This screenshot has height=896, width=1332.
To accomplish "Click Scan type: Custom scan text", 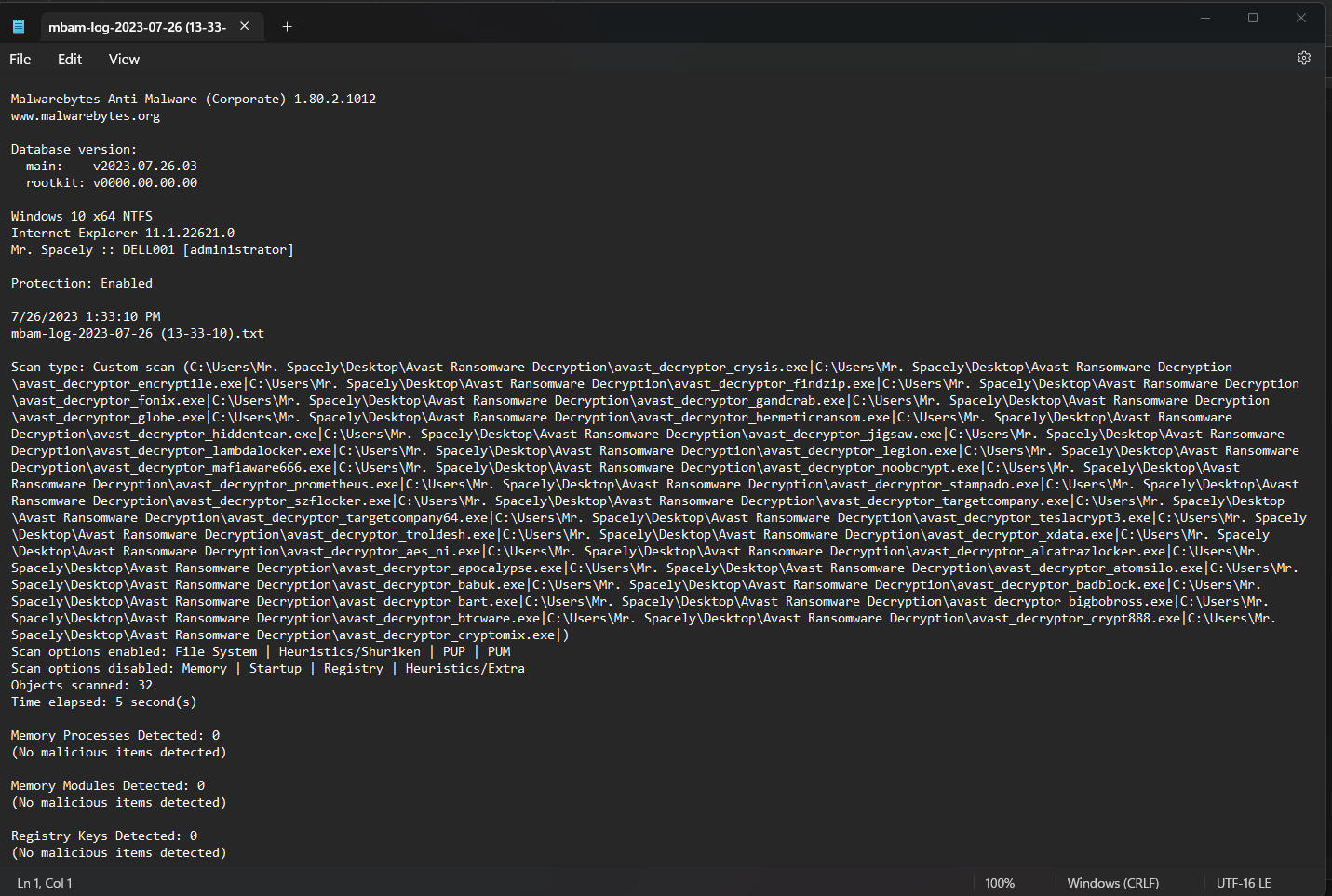I will click(x=93, y=367).
